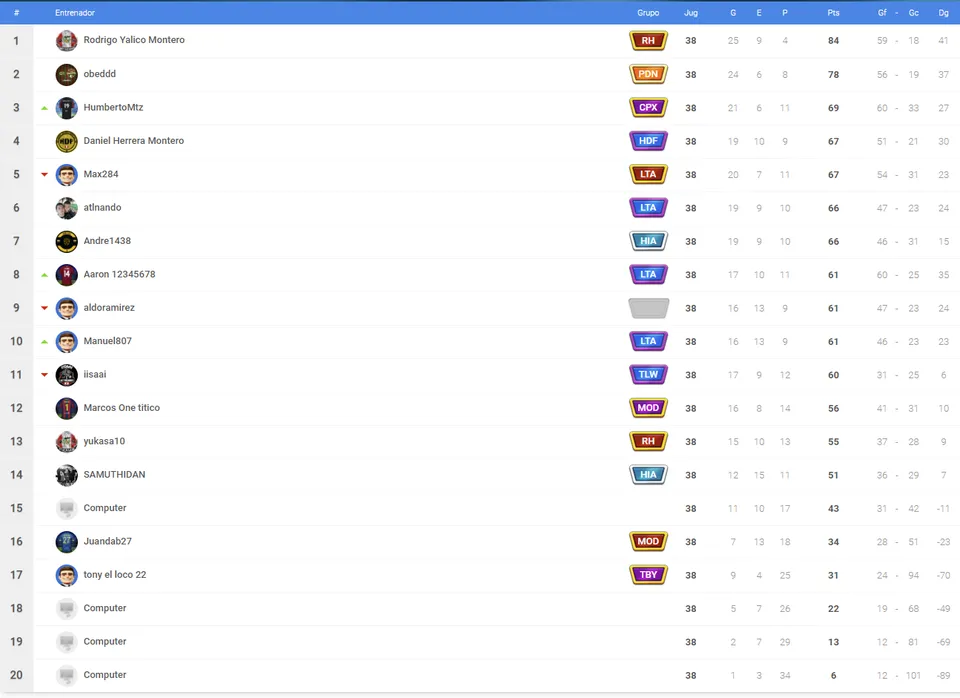
Task: Select Max284's red down arrow indicator
Action: (x=44, y=174)
